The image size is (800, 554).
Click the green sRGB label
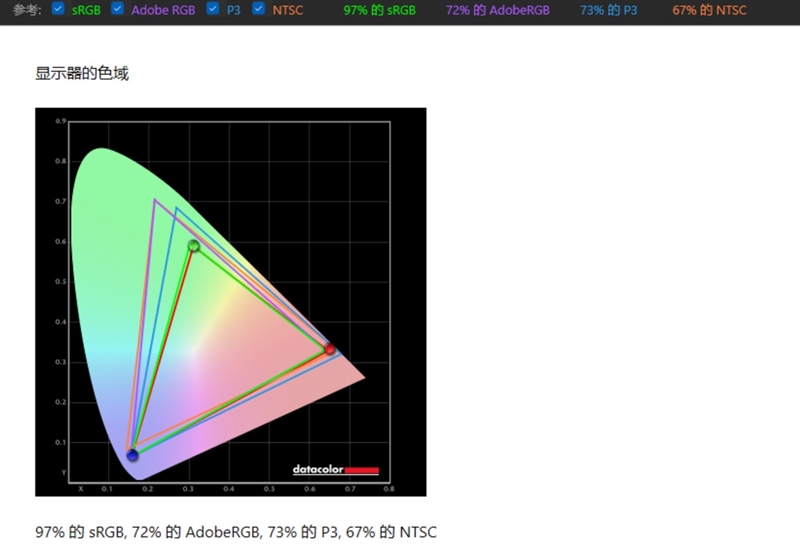[x=86, y=10]
